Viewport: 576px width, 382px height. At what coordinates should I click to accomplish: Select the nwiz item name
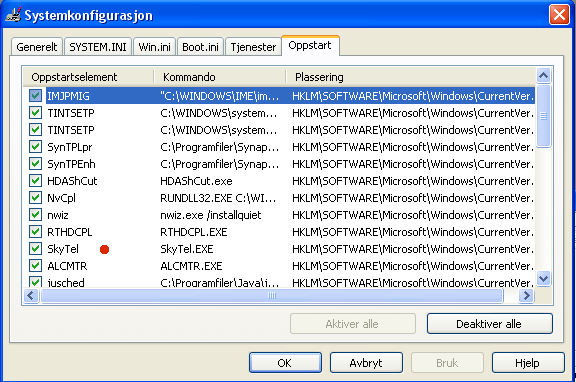(58, 215)
